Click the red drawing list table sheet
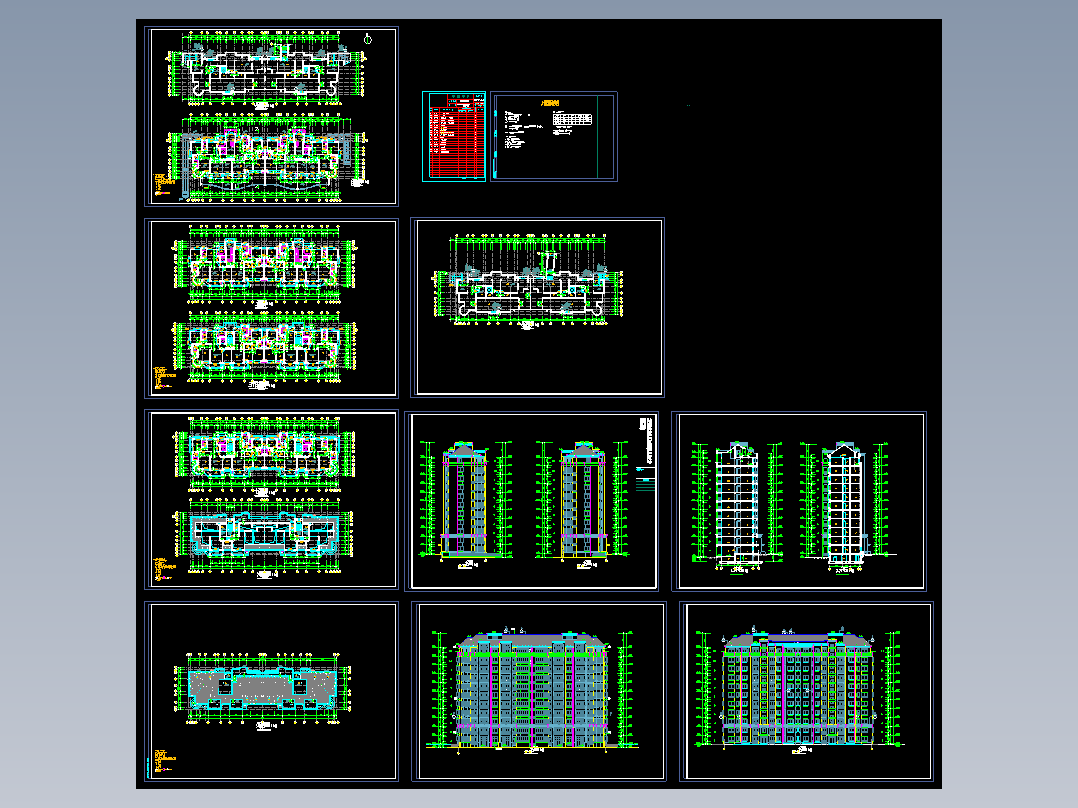Image resolution: width=1078 pixels, height=808 pixels. pyautogui.click(x=454, y=137)
